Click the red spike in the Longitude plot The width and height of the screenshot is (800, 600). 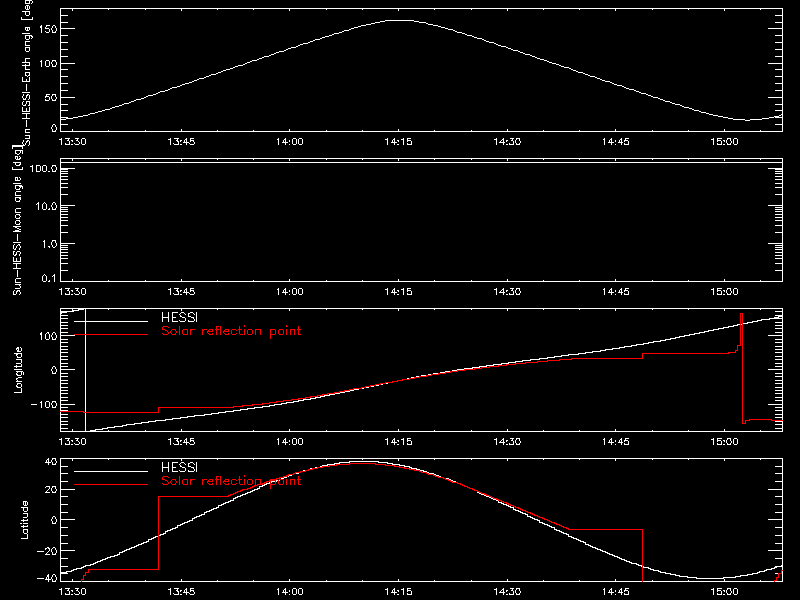tap(741, 367)
